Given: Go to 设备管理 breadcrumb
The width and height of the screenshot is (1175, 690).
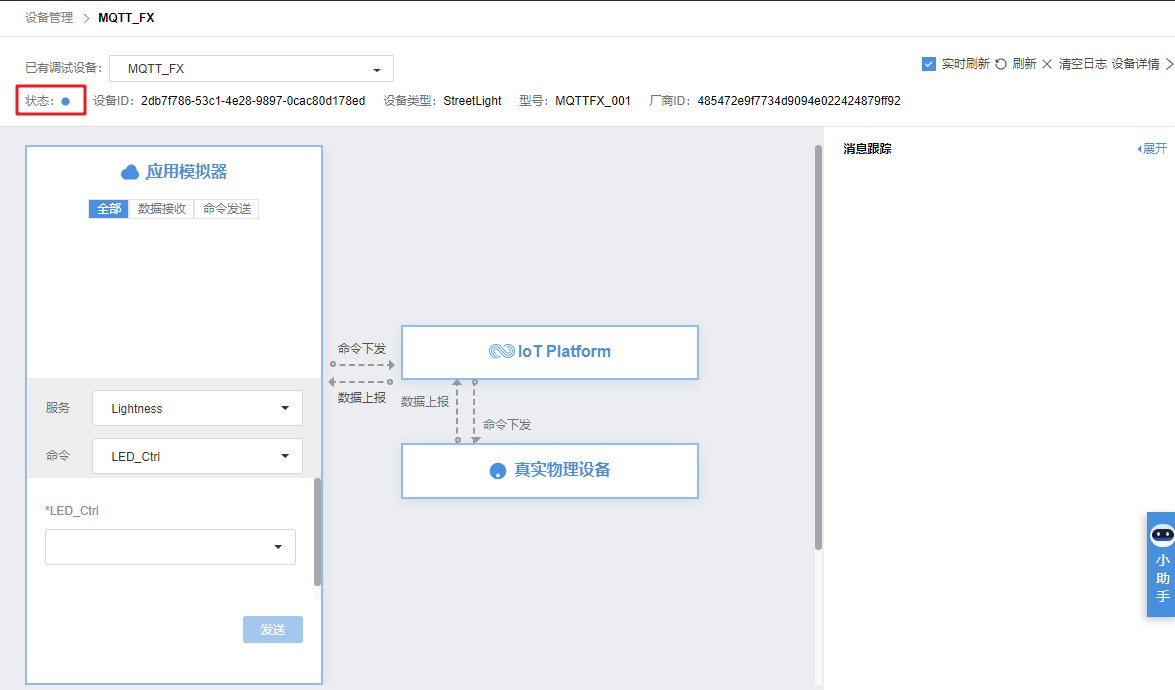Looking at the screenshot, I should pyautogui.click(x=49, y=18).
